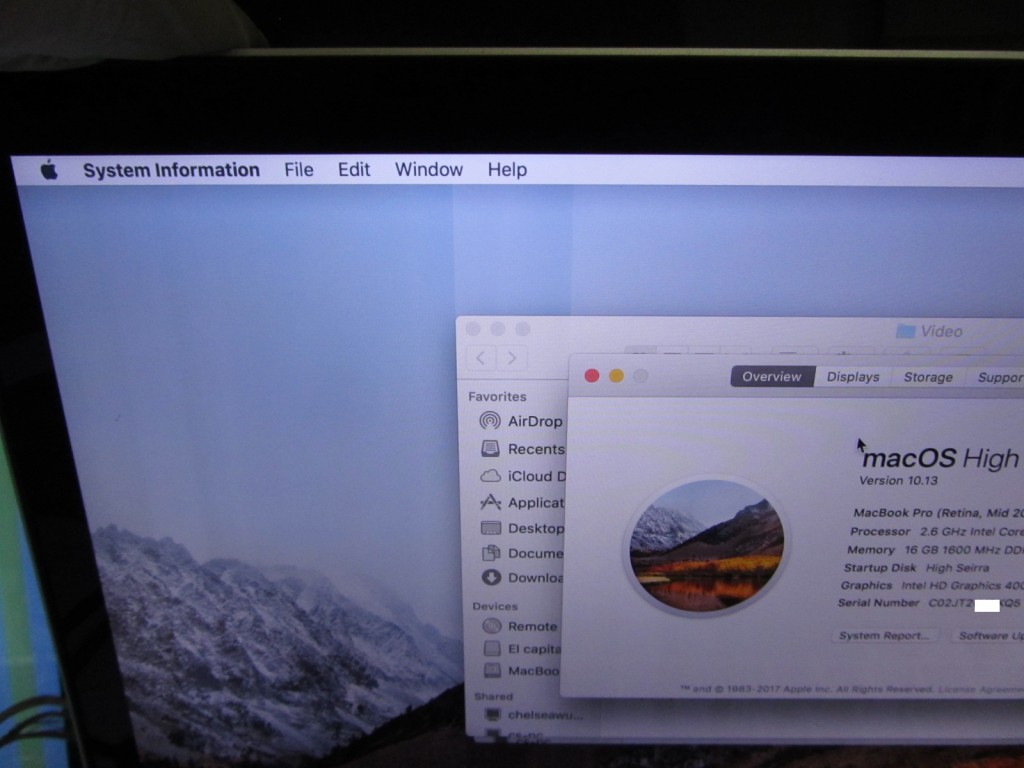Image resolution: width=1024 pixels, height=768 pixels.
Task: Select AirDrop label in Finder sidebar
Action: pyautogui.click(x=535, y=421)
